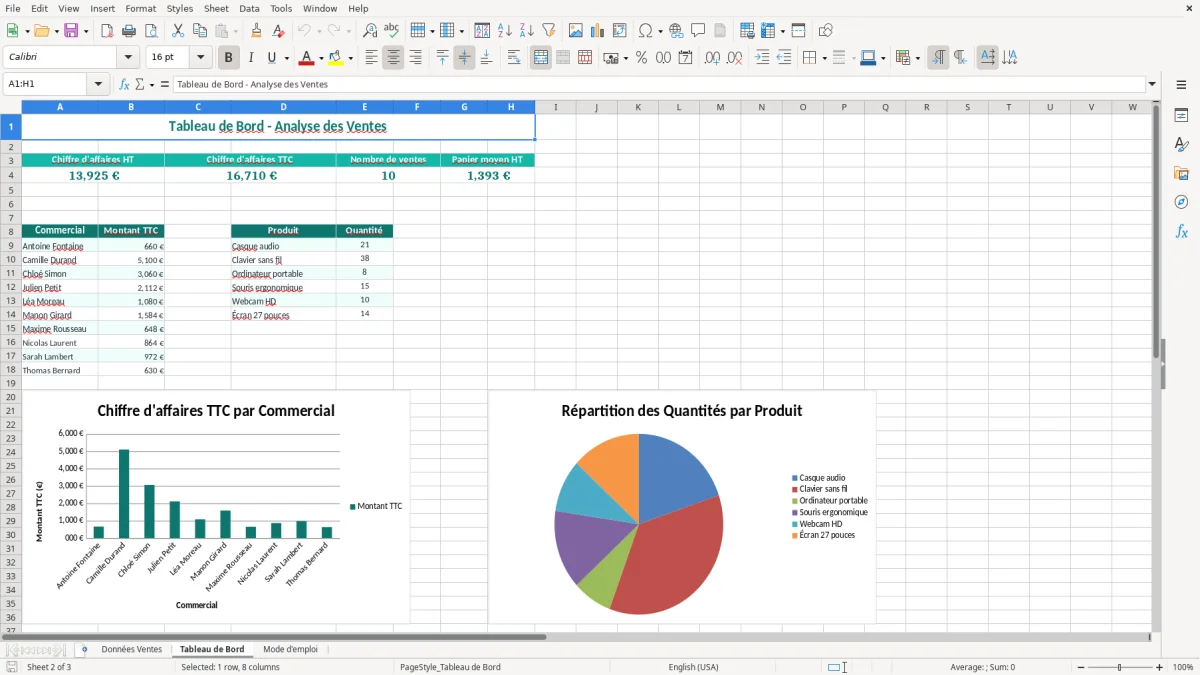Image resolution: width=1200 pixels, height=675 pixels.
Task: Align text left
Action: coord(372,58)
